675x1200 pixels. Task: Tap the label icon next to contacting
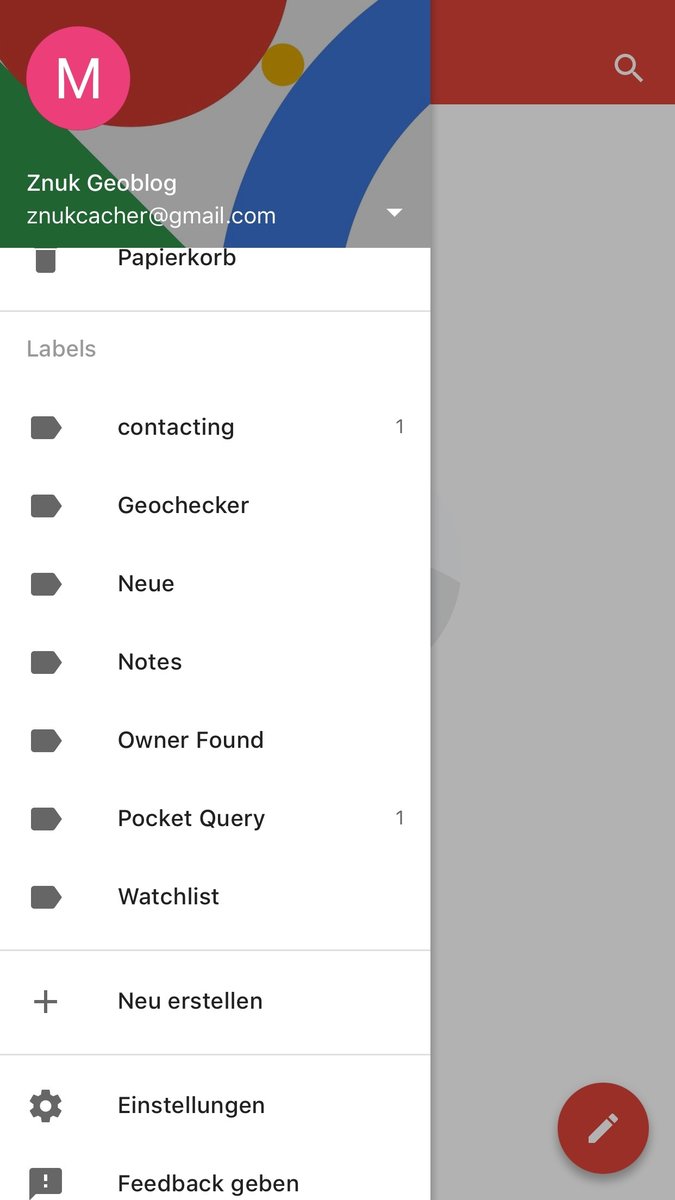pos(46,427)
